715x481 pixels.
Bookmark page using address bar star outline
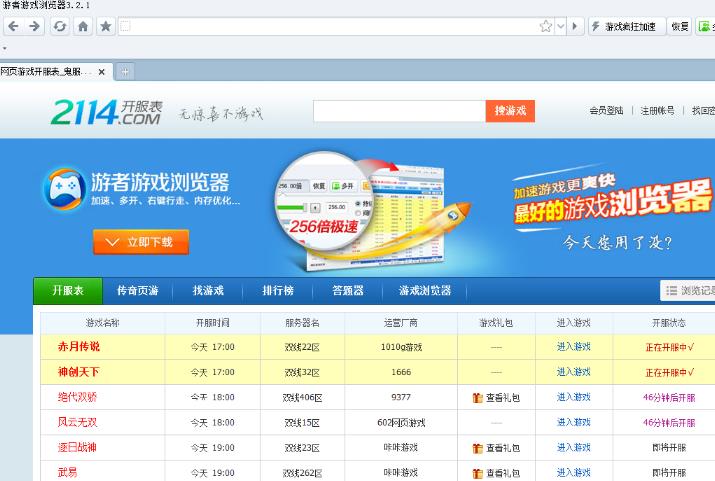546,26
